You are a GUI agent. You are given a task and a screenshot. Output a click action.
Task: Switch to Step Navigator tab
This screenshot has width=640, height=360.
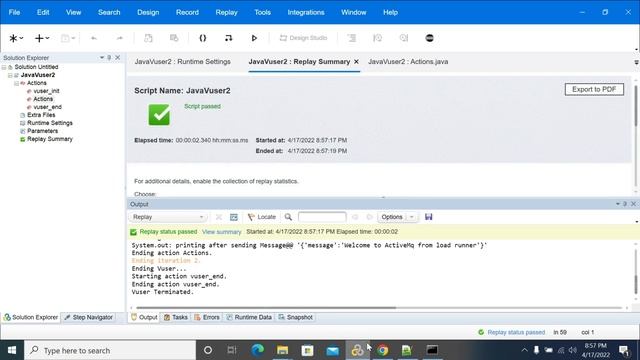tap(88, 317)
